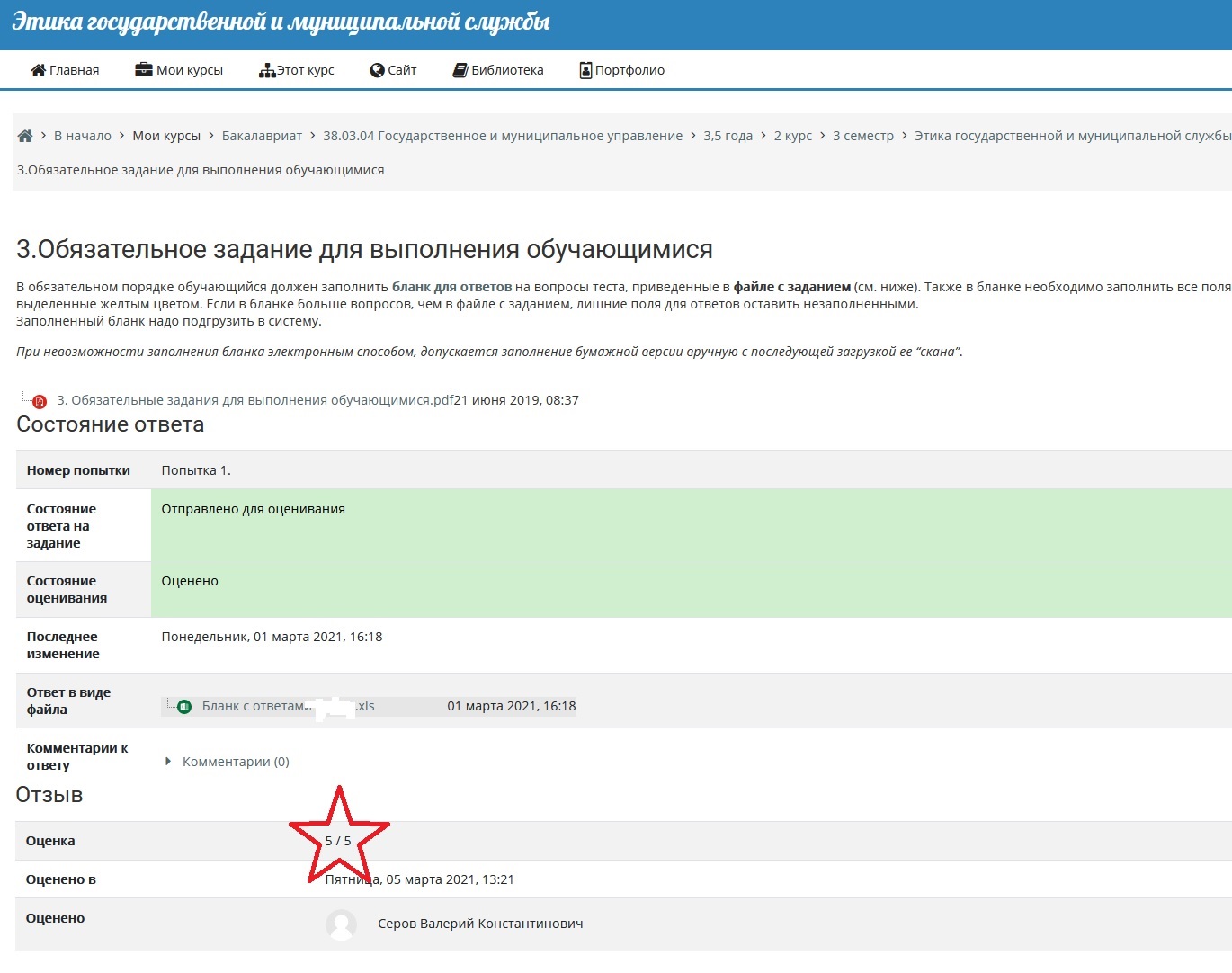Open the Бланк с ответами xls file
Image resolution: width=1232 pixels, height=973 pixels.
[x=288, y=706]
